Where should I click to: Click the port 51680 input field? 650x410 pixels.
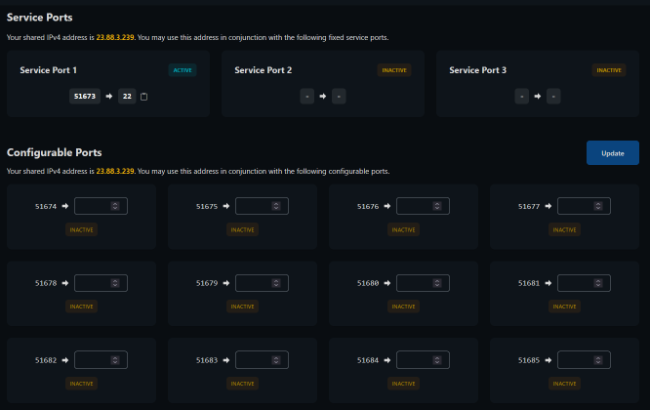coord(416,283)
